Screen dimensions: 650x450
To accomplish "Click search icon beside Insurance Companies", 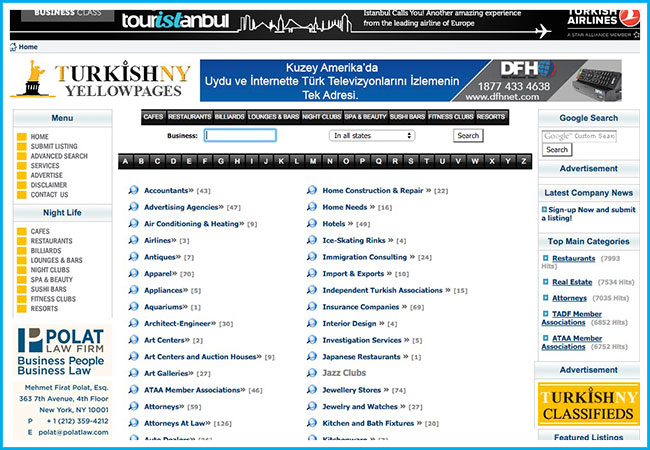I will click(x=312, y=307).
